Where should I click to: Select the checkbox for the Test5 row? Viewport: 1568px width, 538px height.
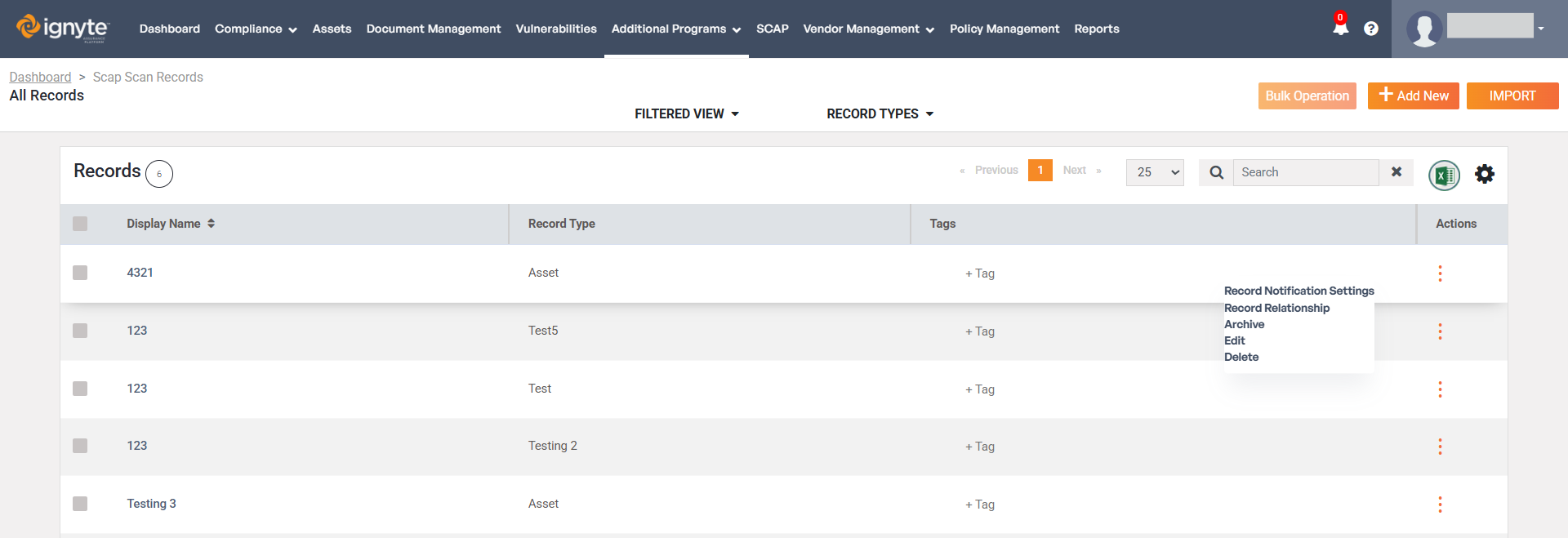coord(80,331)
